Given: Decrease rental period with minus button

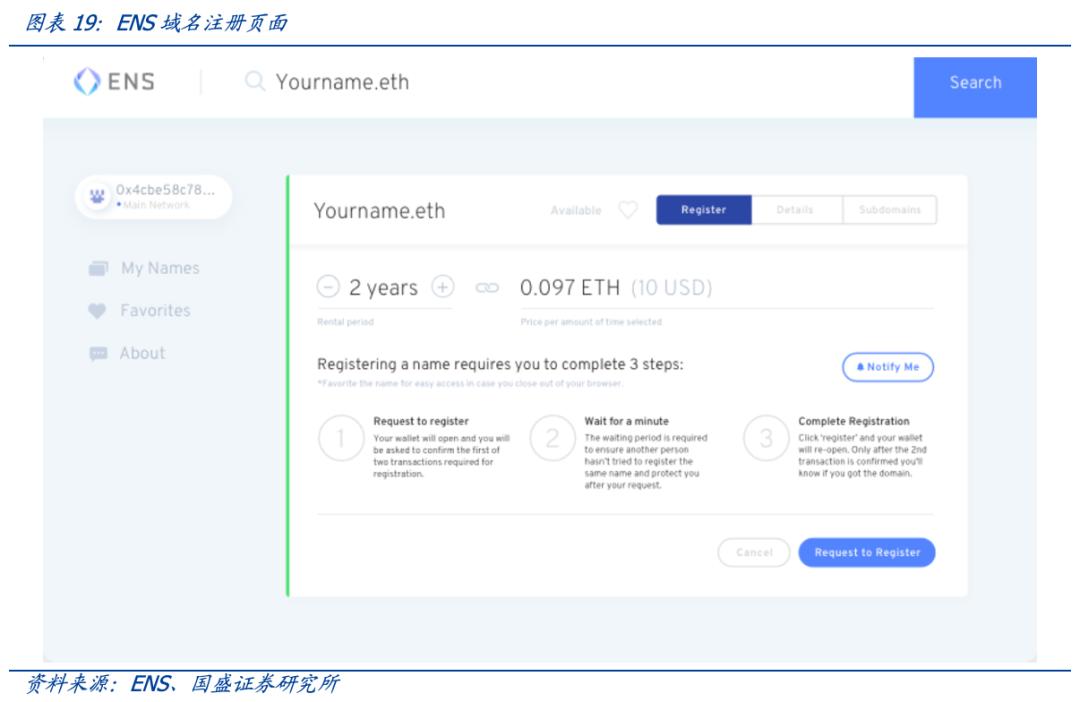Looking at the screenshot, I should click(x=328, y=287).
